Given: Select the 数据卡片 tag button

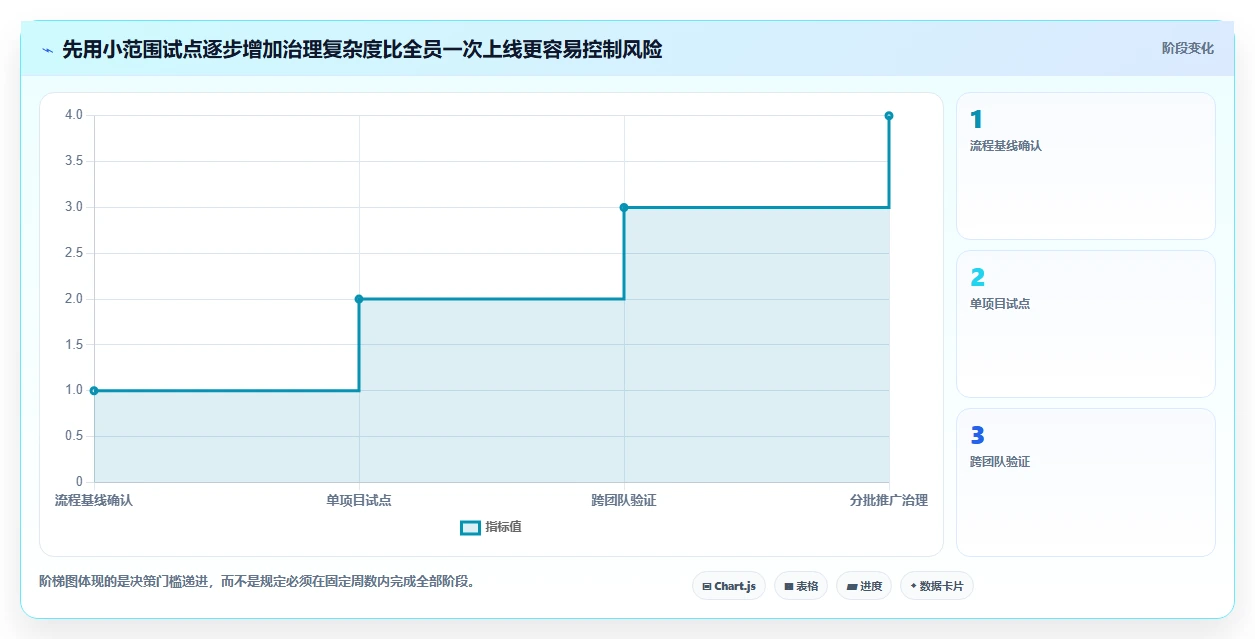Looking at the screenshot, I should click(x=937, y=586).
